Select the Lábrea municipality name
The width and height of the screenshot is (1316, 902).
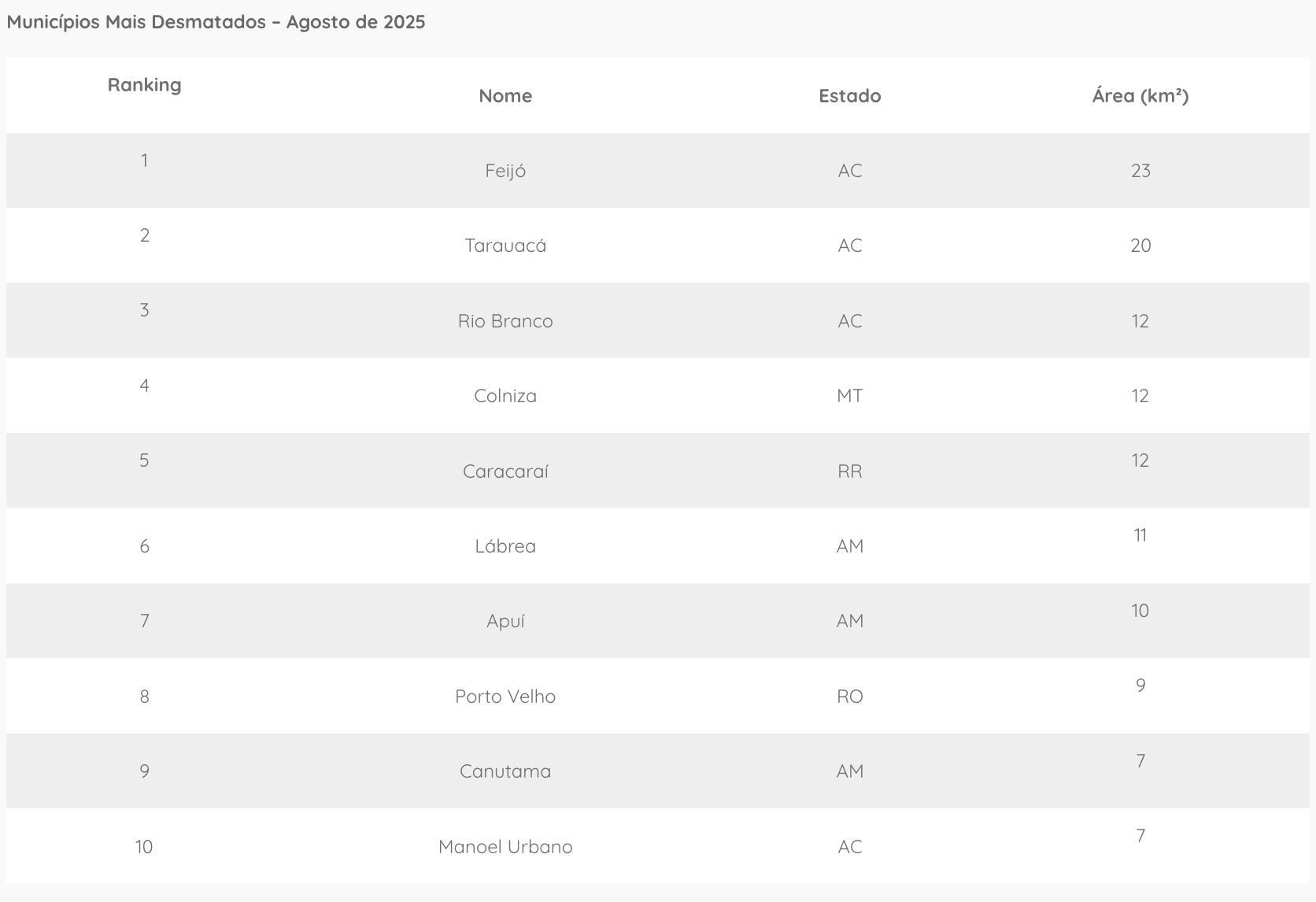[505, 546]
